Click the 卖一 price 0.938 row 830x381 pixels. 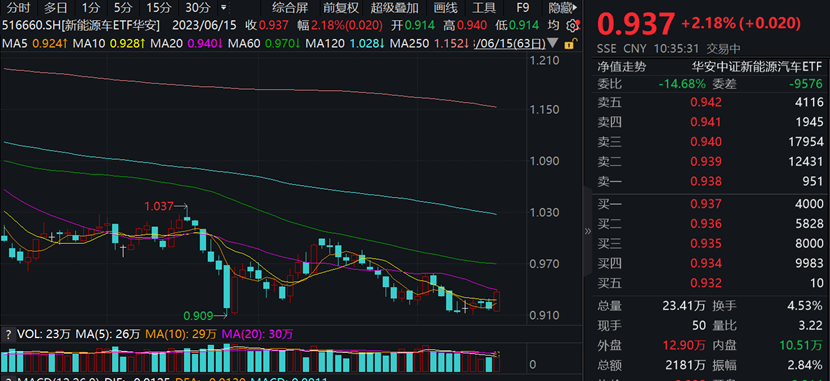tap(710, 182)
